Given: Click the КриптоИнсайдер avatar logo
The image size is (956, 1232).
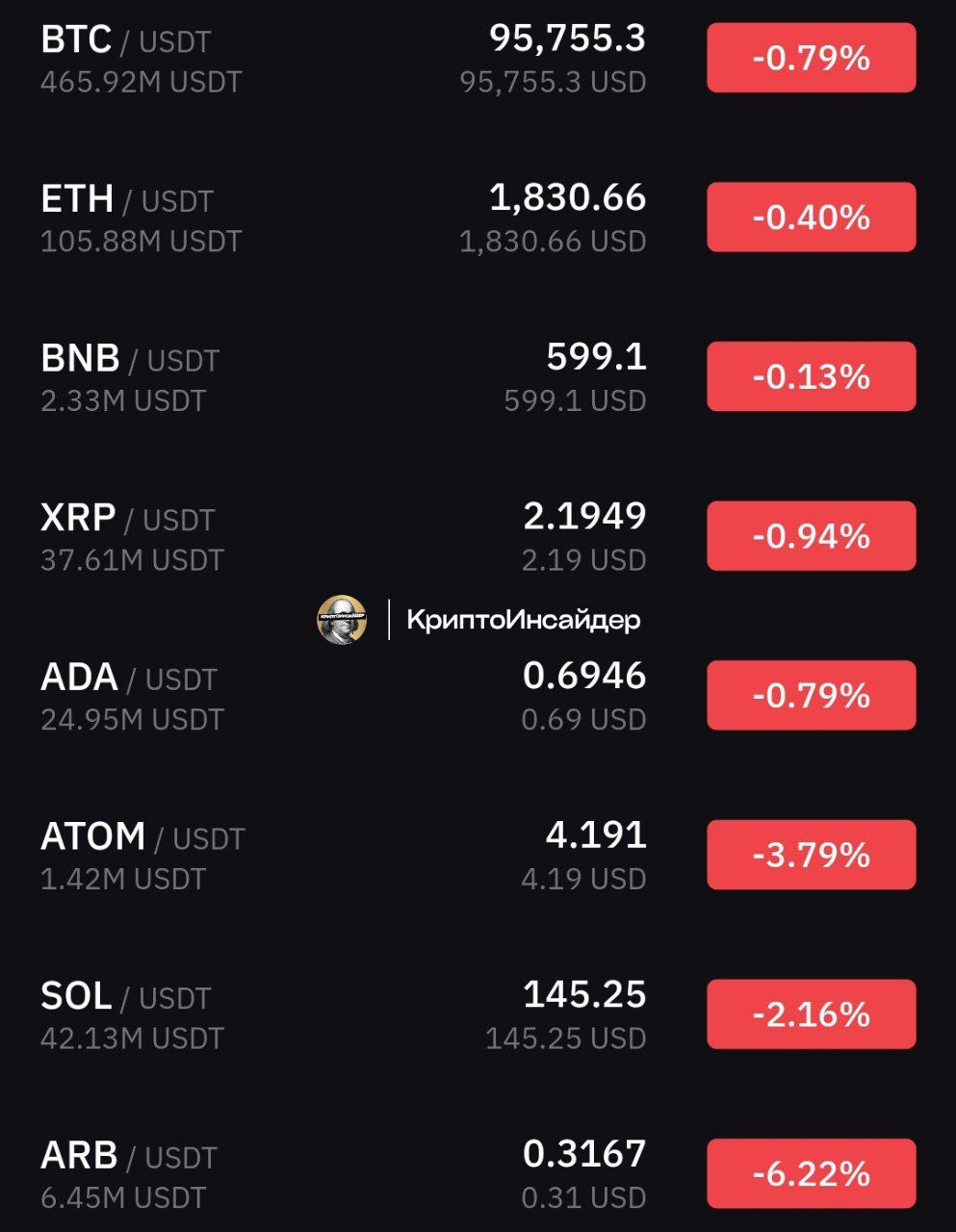Looking at the screenshot, I should point(342,620).
